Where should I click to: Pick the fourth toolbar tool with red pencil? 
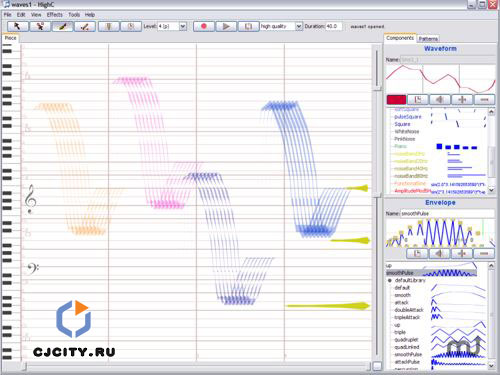coord(85,26)
